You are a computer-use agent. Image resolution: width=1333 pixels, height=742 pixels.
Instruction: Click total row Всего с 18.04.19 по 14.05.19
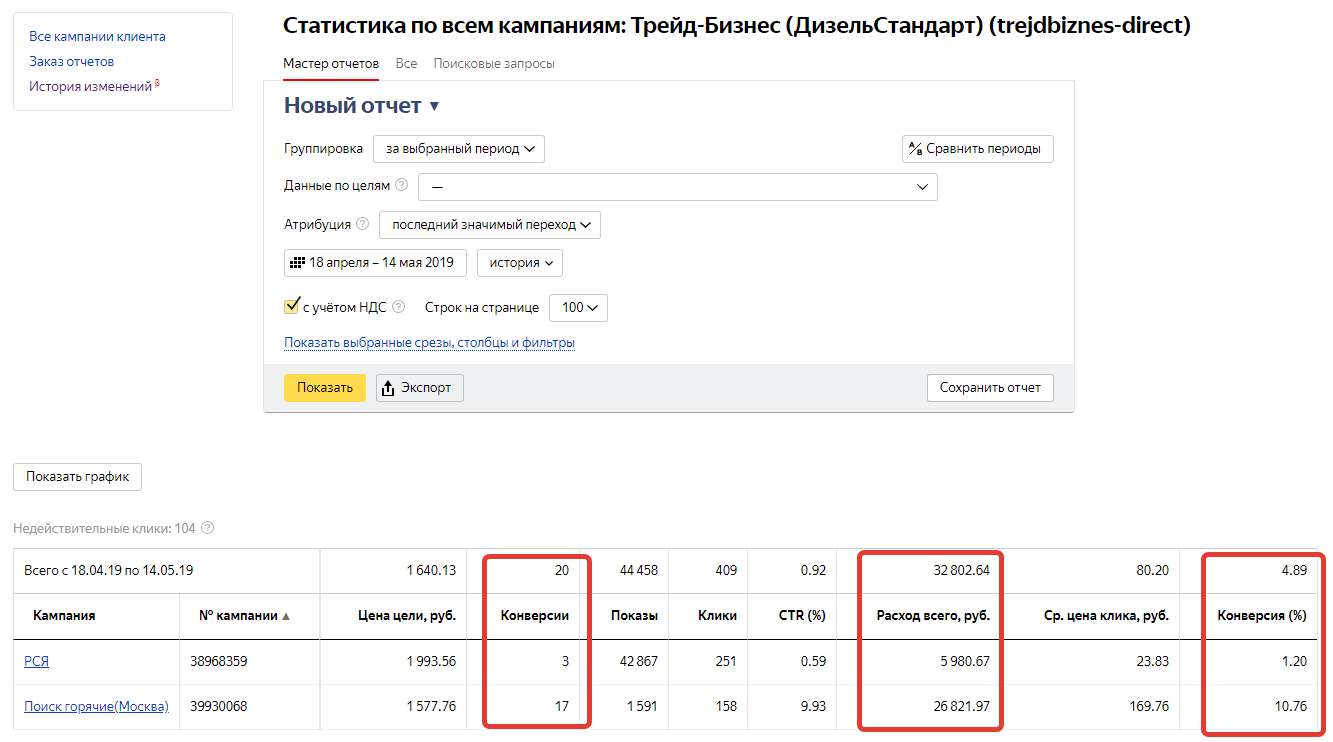109,571
